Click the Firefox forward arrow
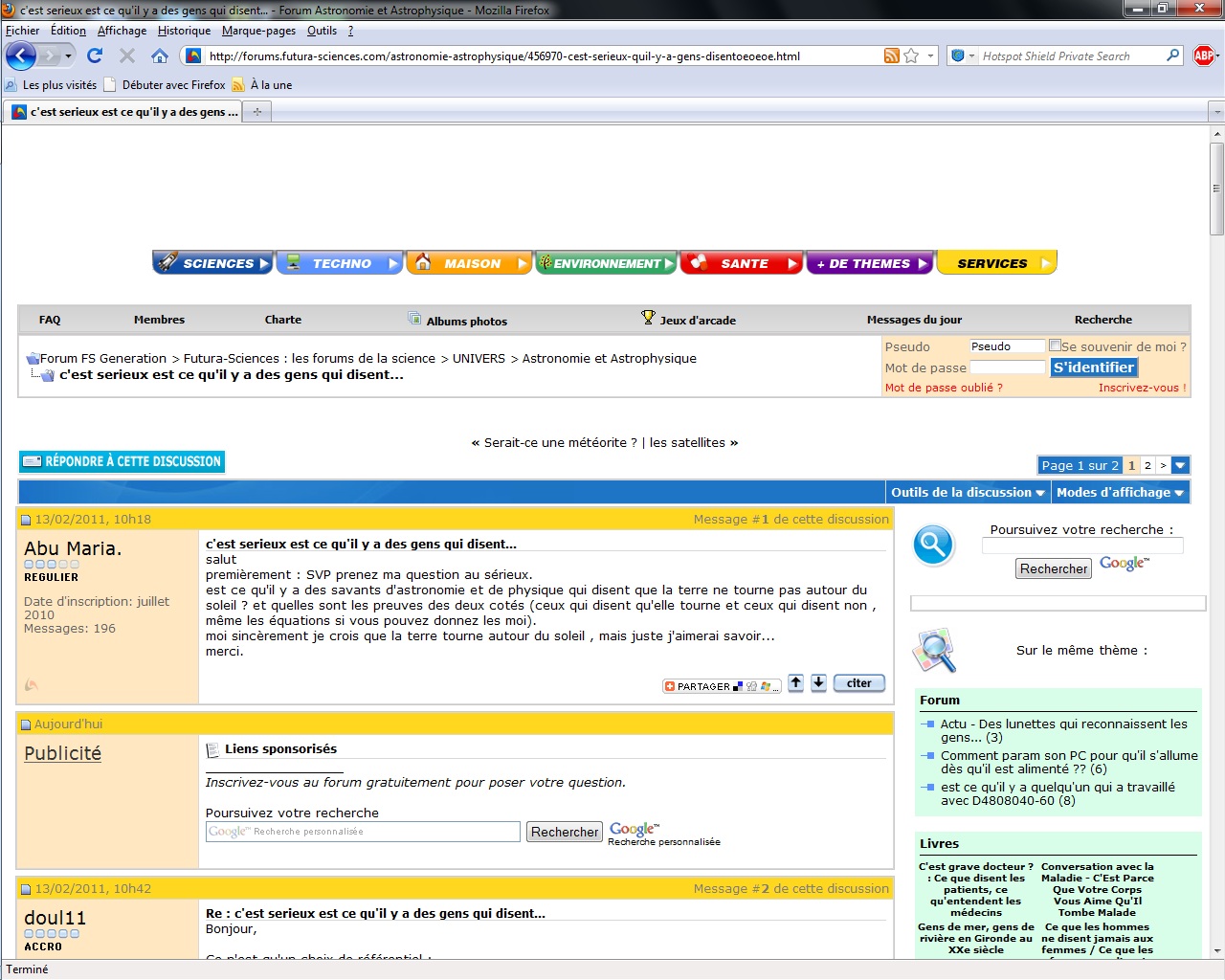 click(x=49, y=56)
